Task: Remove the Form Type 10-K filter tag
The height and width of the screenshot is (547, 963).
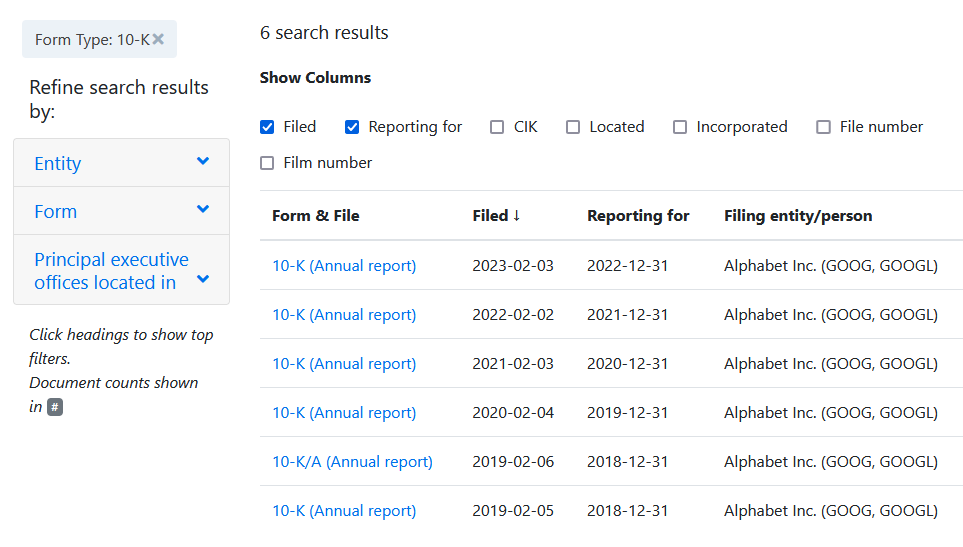Action: tap(158, 39)
